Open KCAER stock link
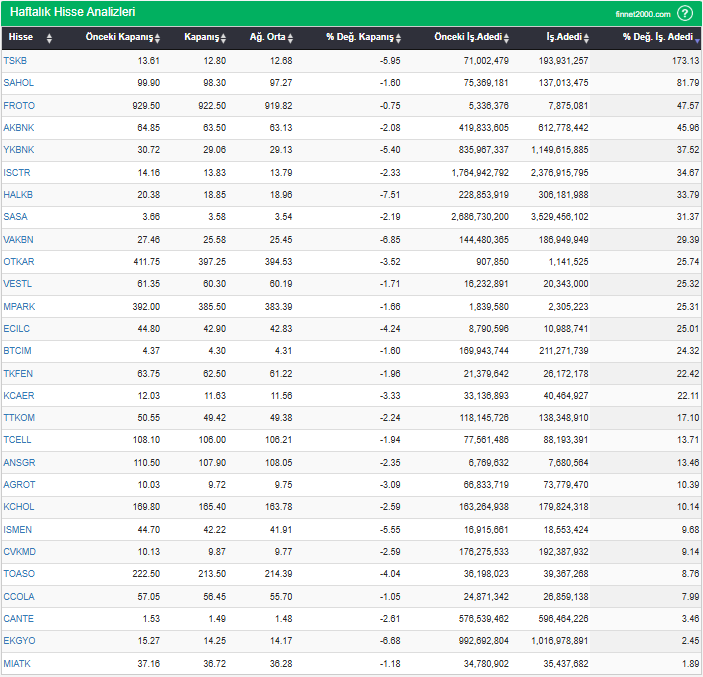The height and width of the screenshot is (677, 703). [18, 395]
